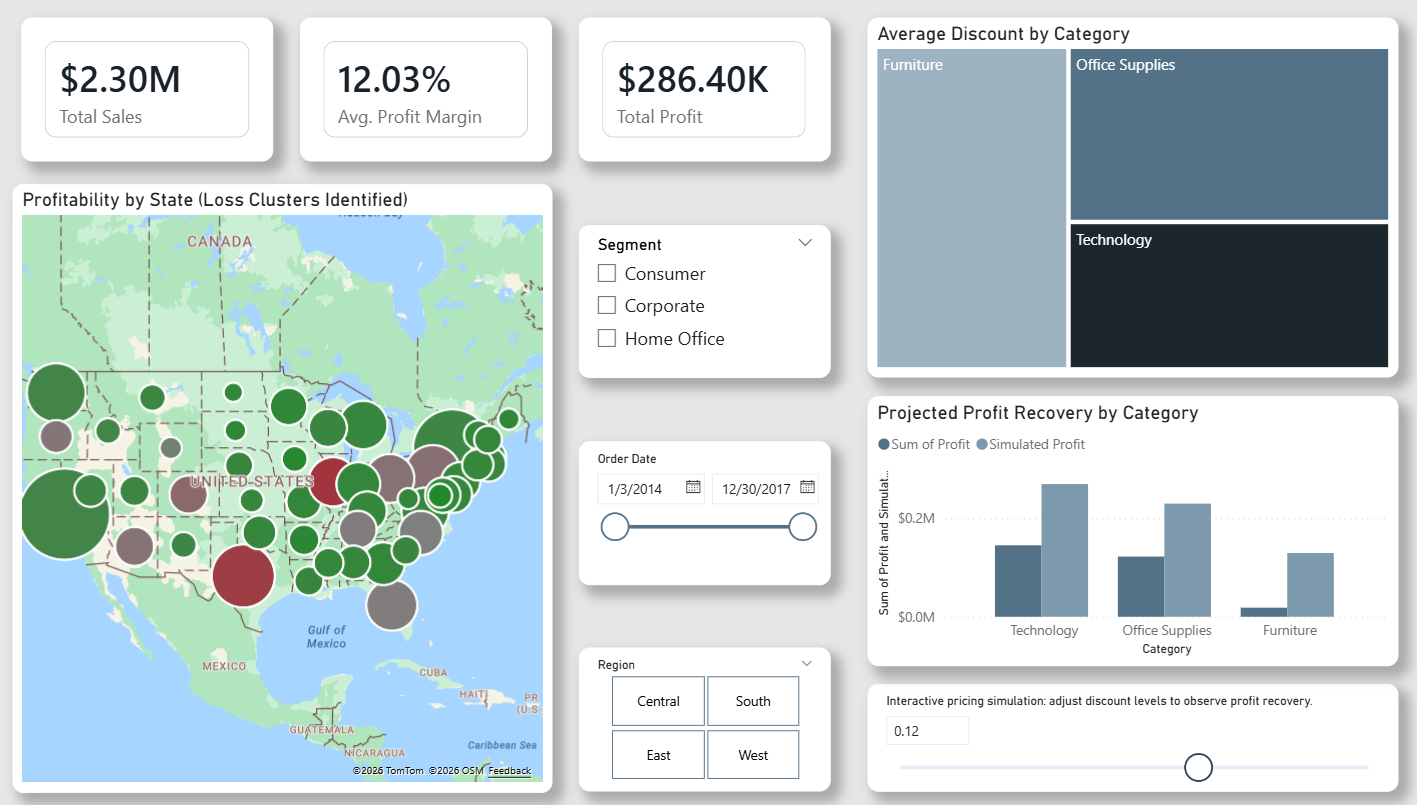This screenshot has width=1417, height=805.
Task: Open the start date calendar picker icon
Action: [693, 488]
